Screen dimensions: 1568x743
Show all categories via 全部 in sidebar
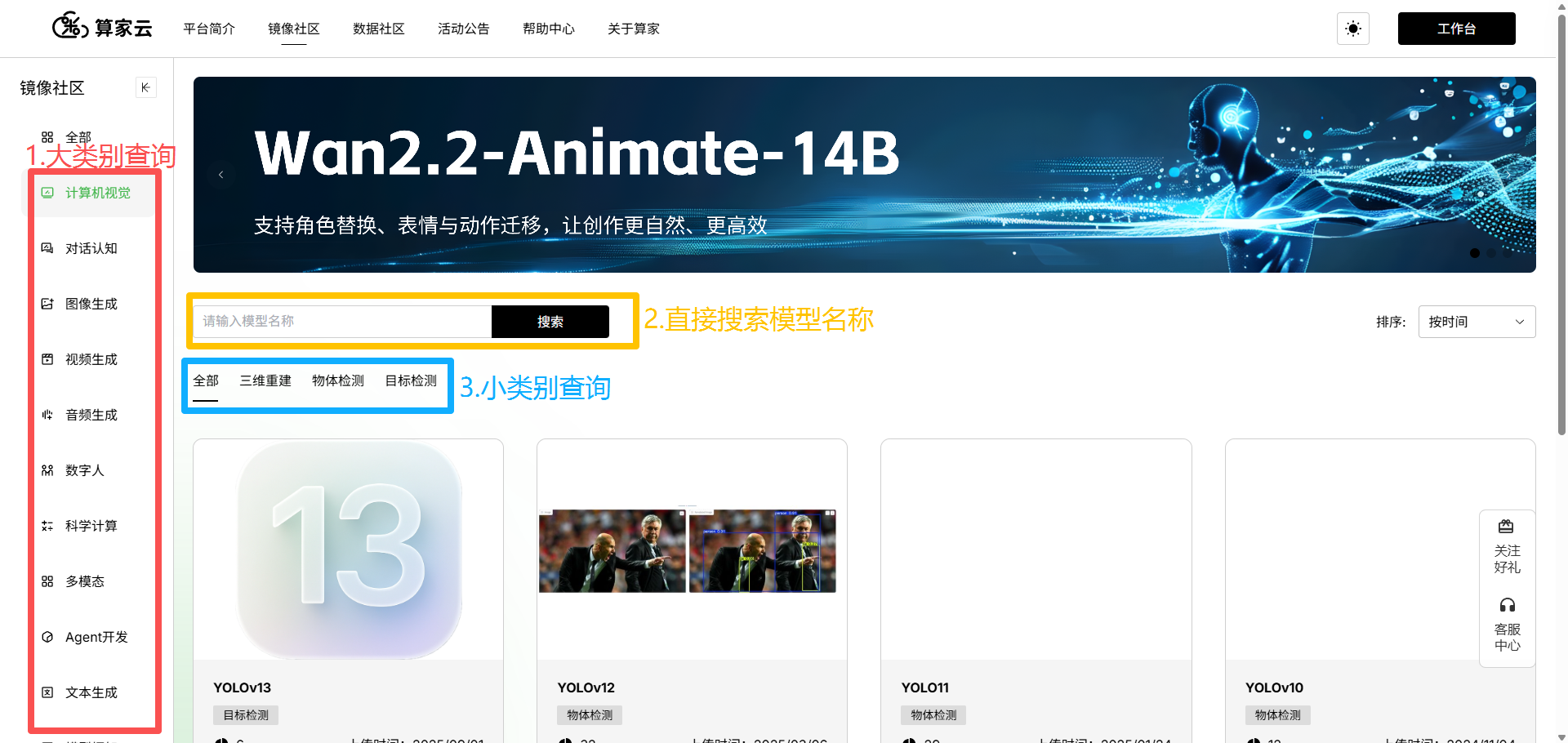[78, 137]
